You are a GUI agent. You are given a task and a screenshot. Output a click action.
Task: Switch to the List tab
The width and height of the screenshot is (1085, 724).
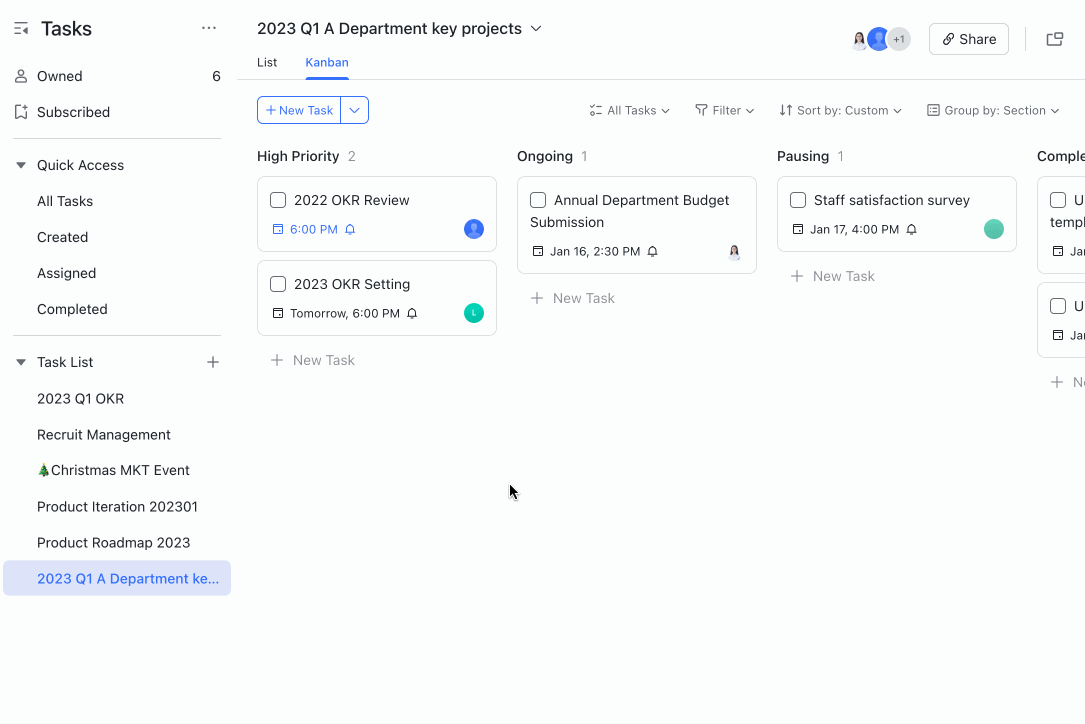(x=266, y=62)
